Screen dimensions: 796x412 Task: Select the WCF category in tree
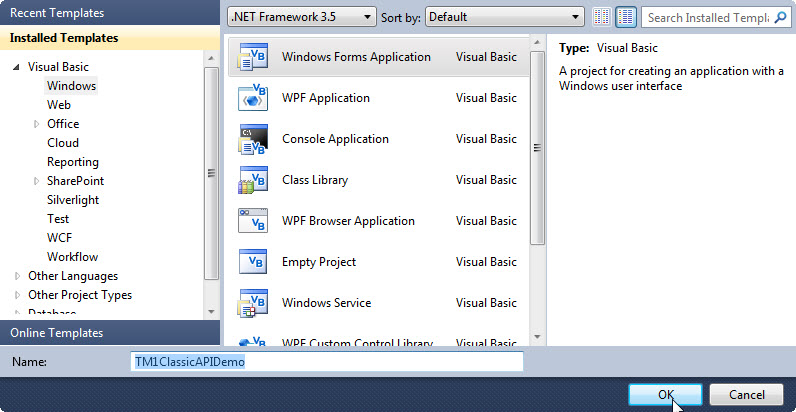tap(59, 238)
